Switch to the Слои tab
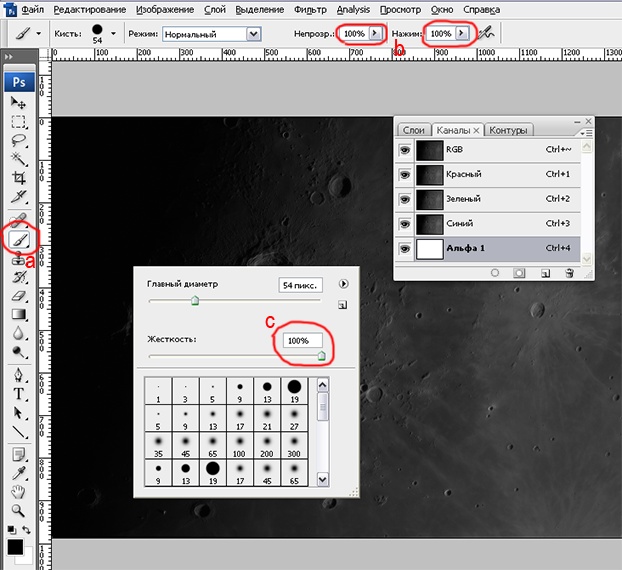622x570 pixels. (413, 130)
